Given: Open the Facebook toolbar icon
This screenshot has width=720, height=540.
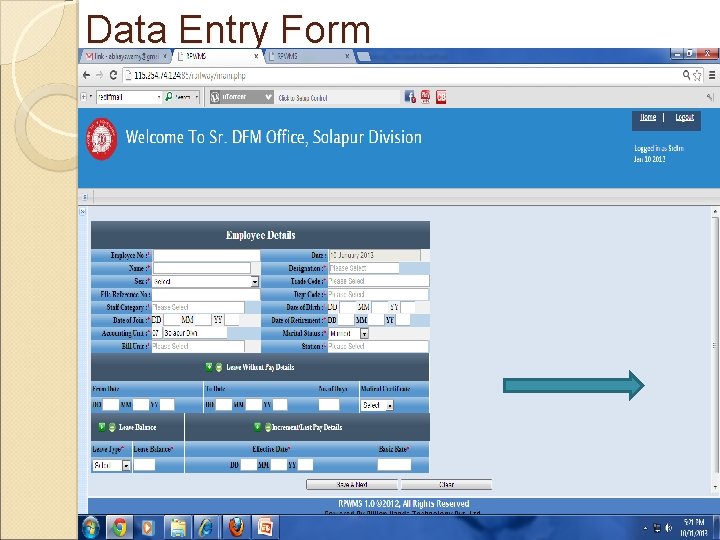Looking at the screenshot, I should (410, 97).
